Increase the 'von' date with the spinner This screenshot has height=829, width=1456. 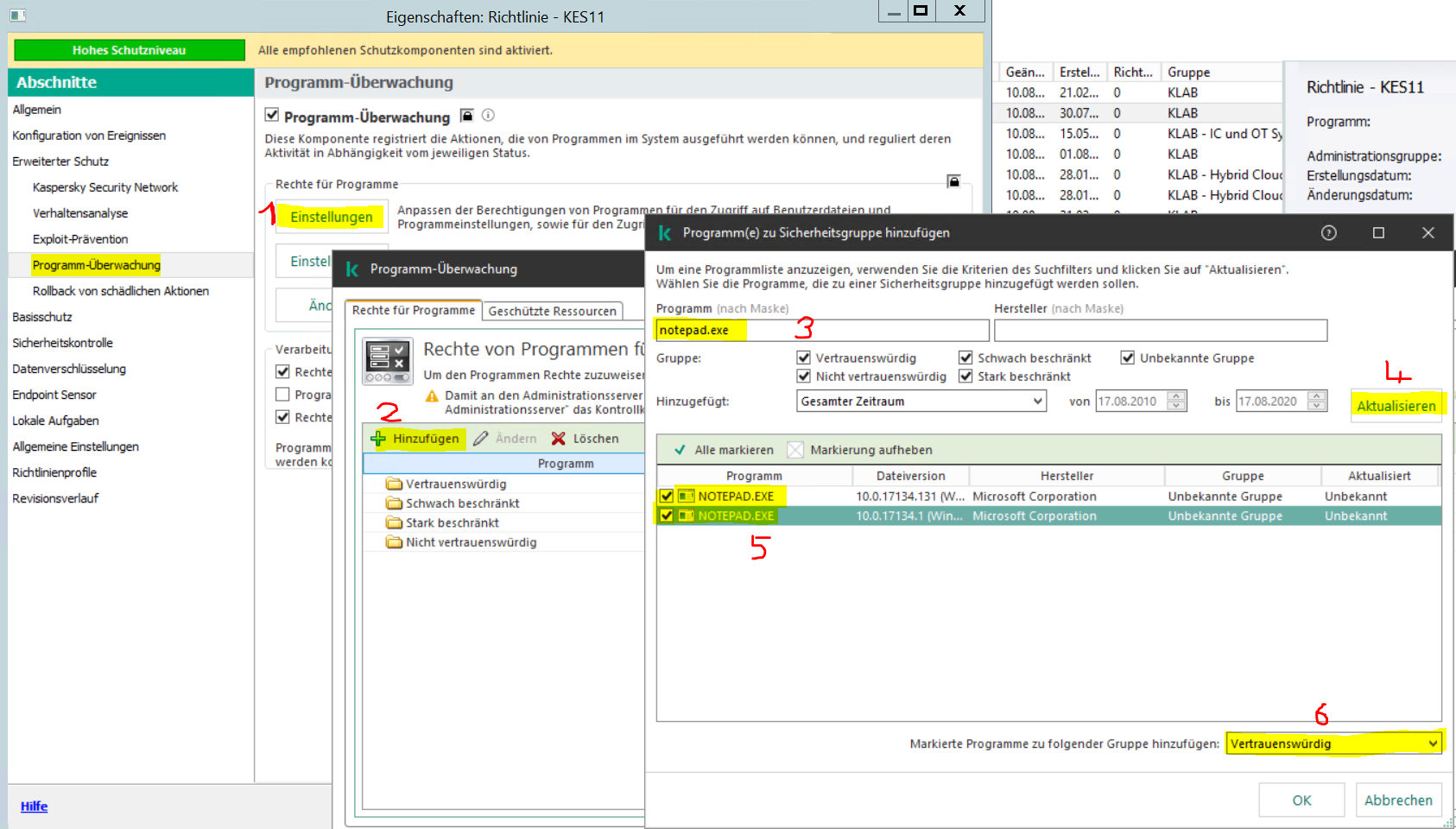(x=1176, y=396)
